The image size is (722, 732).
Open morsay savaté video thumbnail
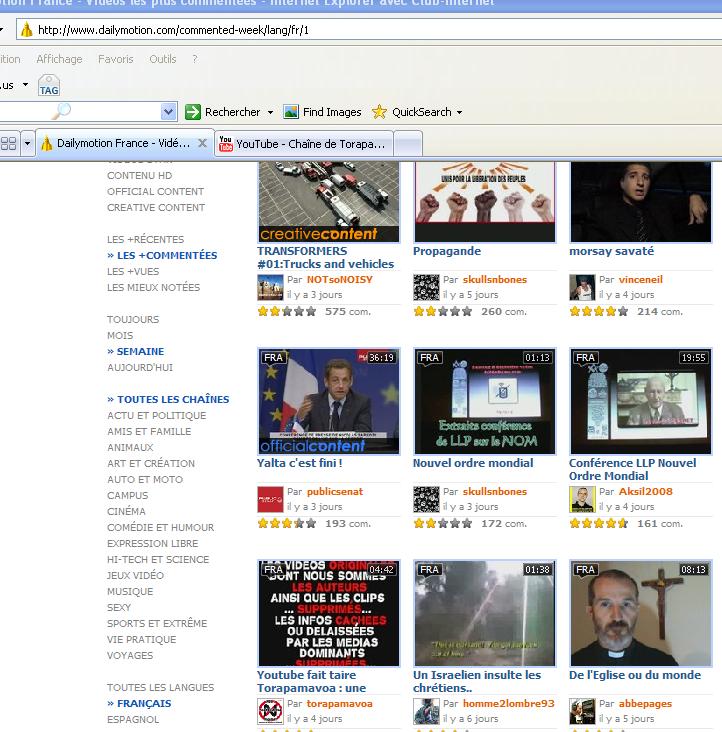point(641,202)
